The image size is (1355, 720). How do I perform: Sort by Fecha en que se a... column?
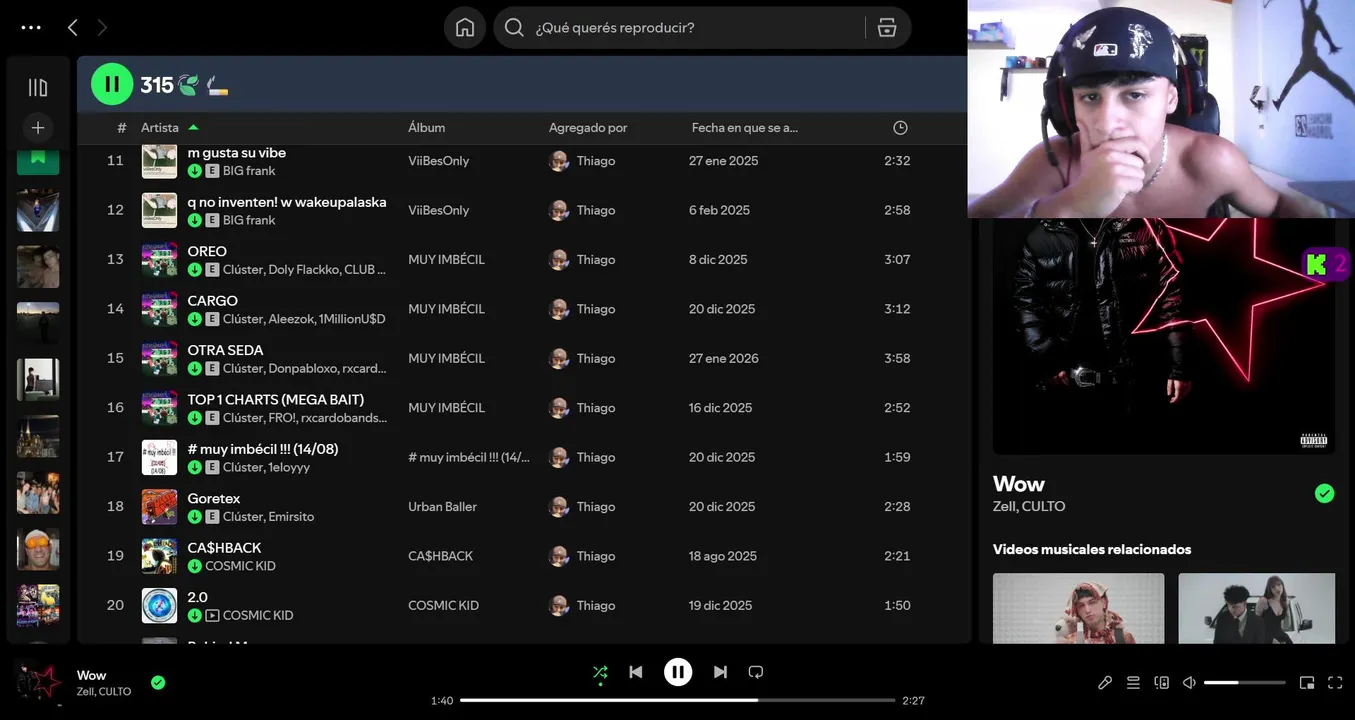click(745, 128)
